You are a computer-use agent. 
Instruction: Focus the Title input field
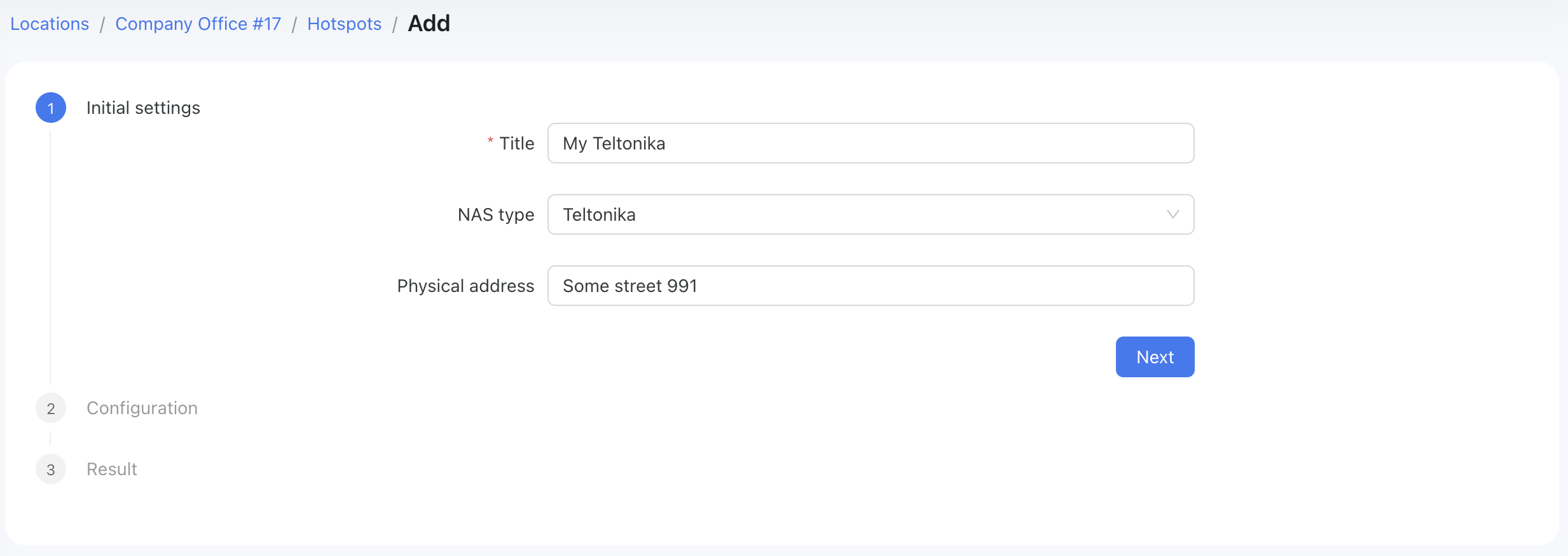pyautogui.click(x=870, y=143)
